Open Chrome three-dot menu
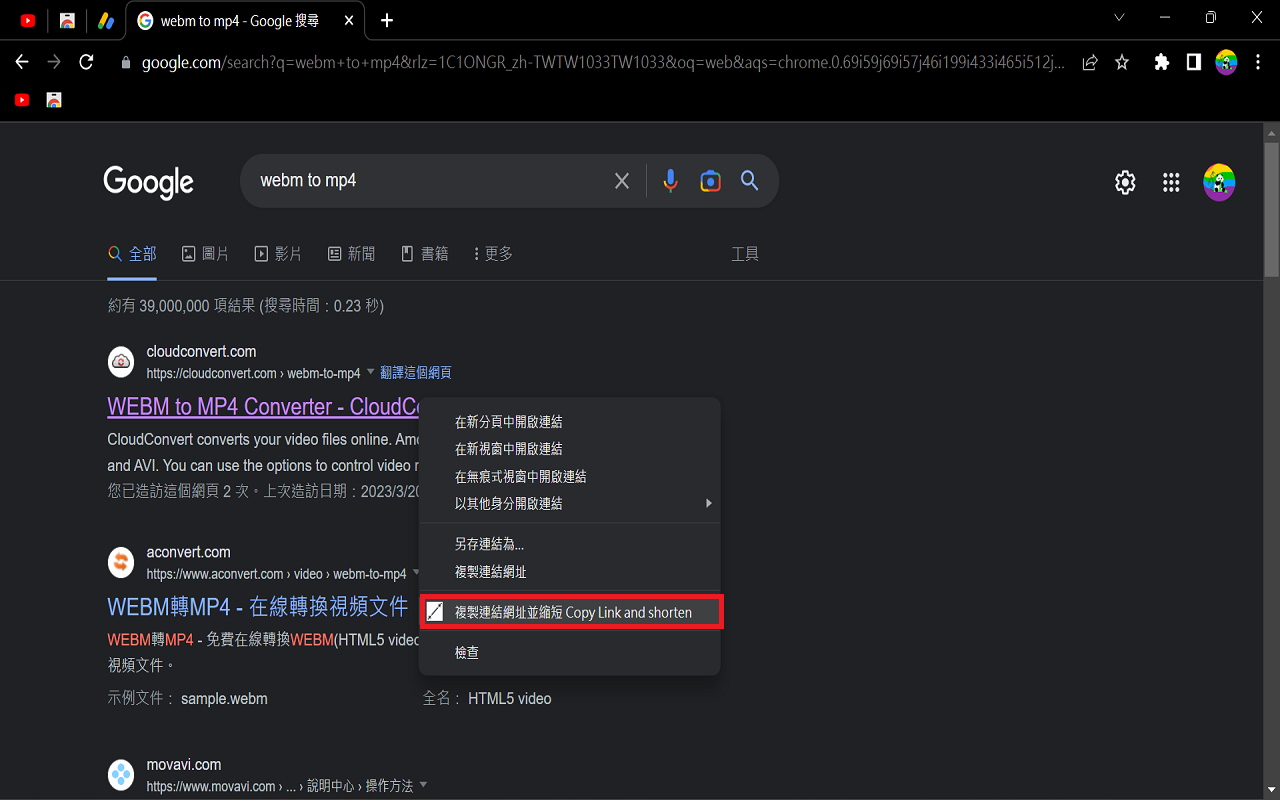Viewport: 1280px width, 800px height. [1257, 62]
